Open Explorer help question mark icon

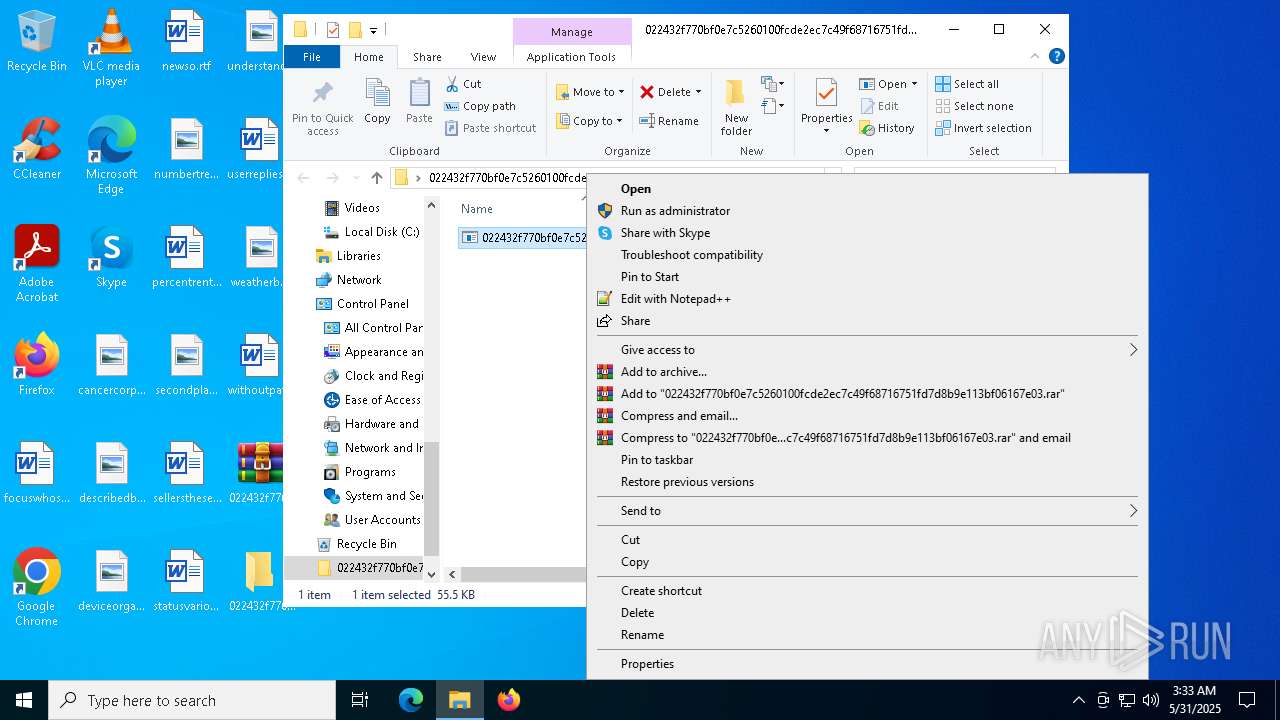click(1057, 57)
